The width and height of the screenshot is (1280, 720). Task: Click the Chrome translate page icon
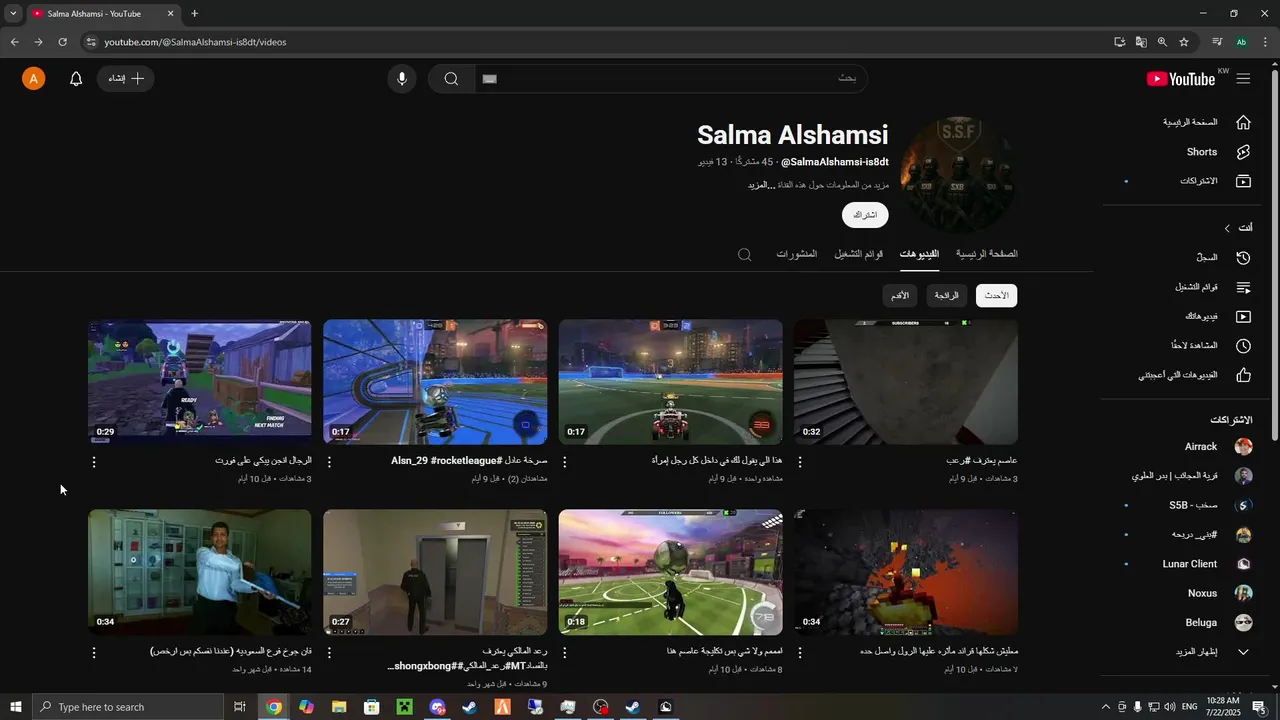[1141, 42]
